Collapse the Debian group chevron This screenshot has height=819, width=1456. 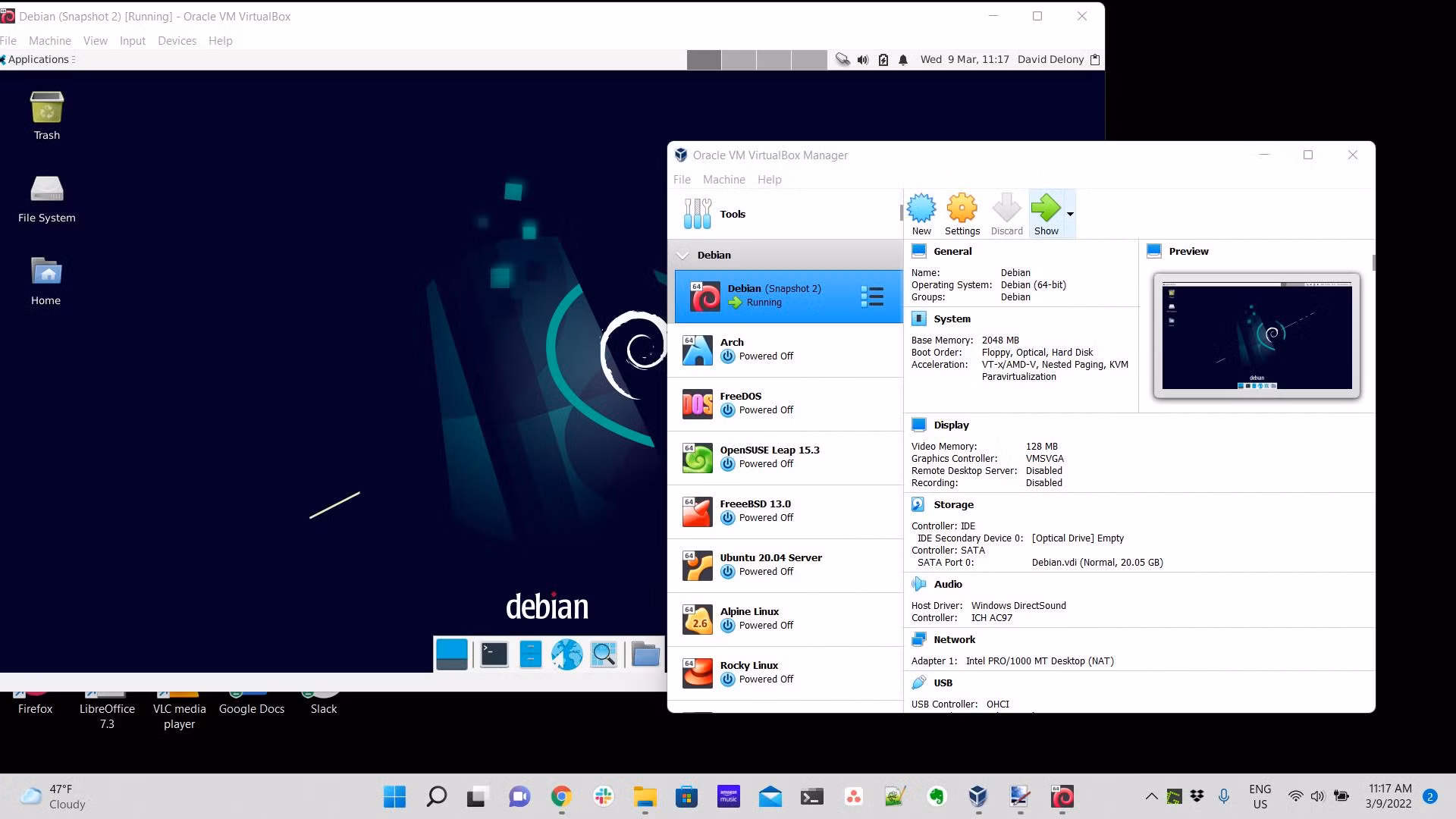click(x=682, y=256)
